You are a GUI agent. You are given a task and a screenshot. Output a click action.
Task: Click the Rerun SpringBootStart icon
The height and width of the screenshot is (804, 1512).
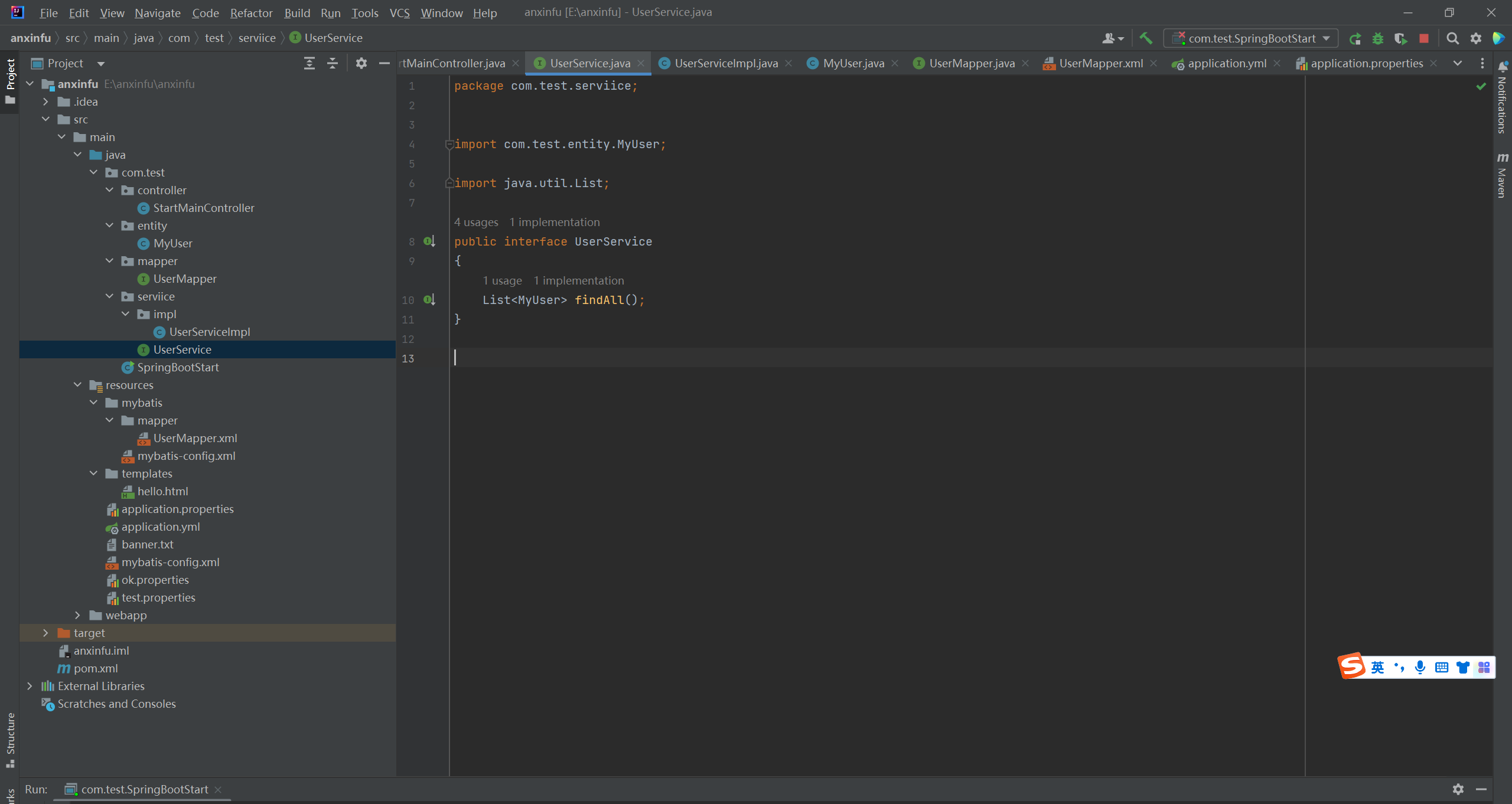point(1355,38)
